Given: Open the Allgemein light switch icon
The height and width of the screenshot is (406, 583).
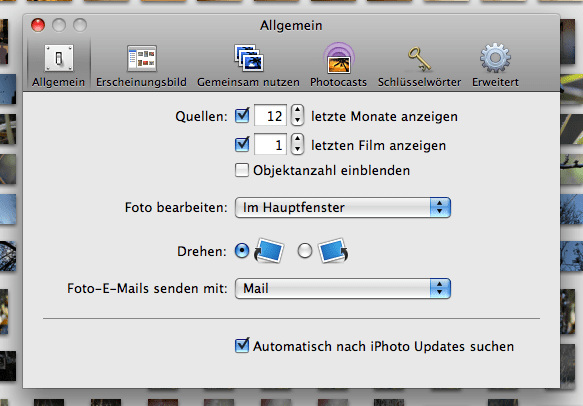Looking at the screenshot, I should coord(59,58).
